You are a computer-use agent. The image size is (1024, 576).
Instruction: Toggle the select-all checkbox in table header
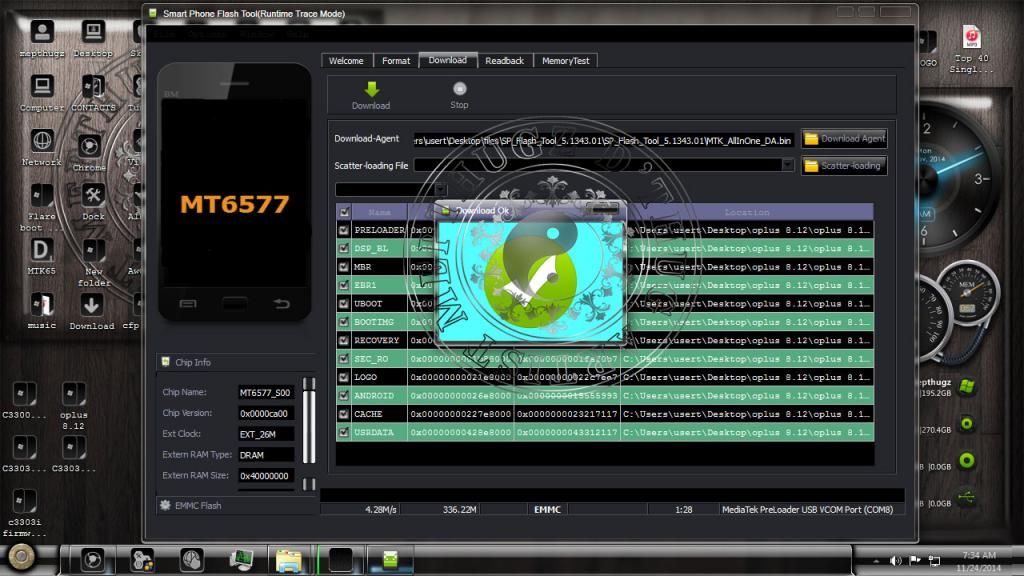pyautogui.click(x=344, y=212)
